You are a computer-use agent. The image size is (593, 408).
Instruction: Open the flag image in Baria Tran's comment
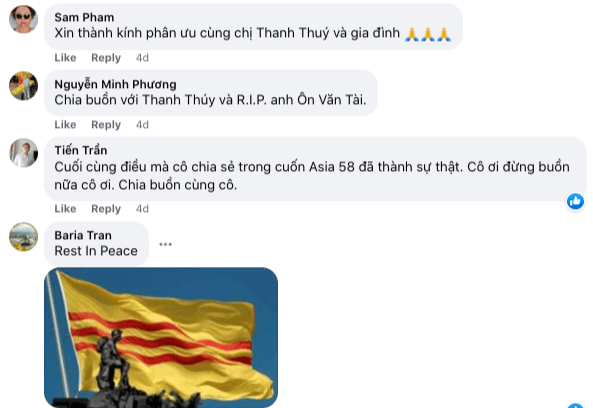[x=161, y=337]
